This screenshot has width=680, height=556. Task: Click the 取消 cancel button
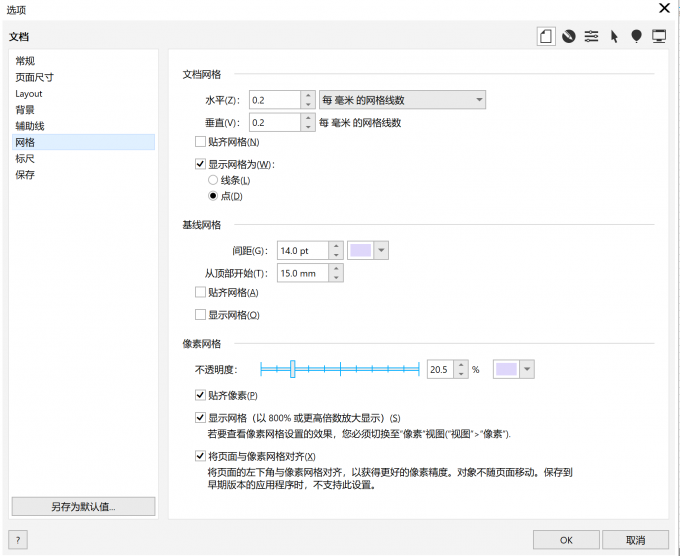point(635,540)
